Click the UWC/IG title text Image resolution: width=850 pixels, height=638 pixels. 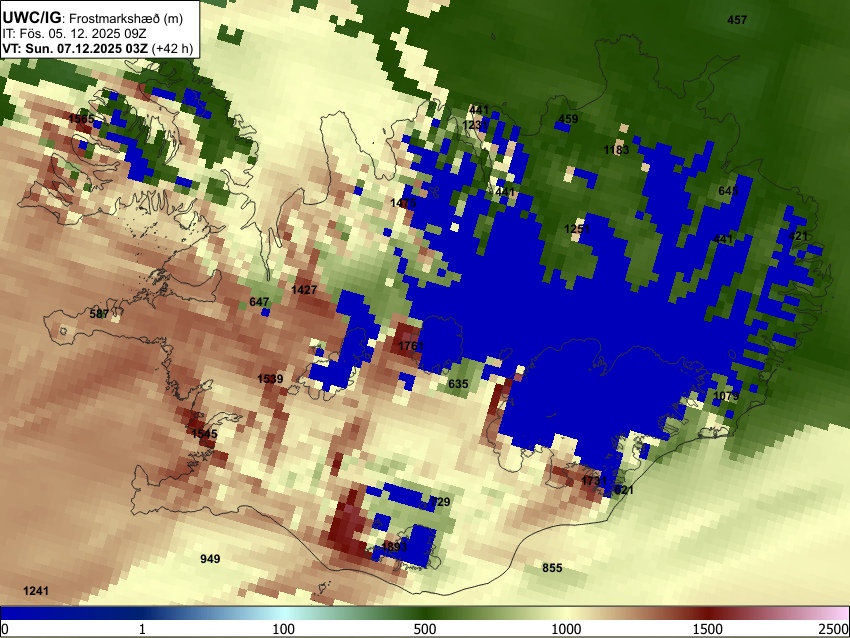point(31,17)
